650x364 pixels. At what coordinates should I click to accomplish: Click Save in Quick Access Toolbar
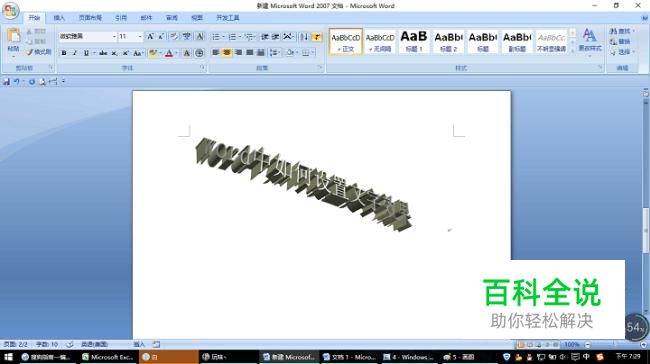pos(6,82)
